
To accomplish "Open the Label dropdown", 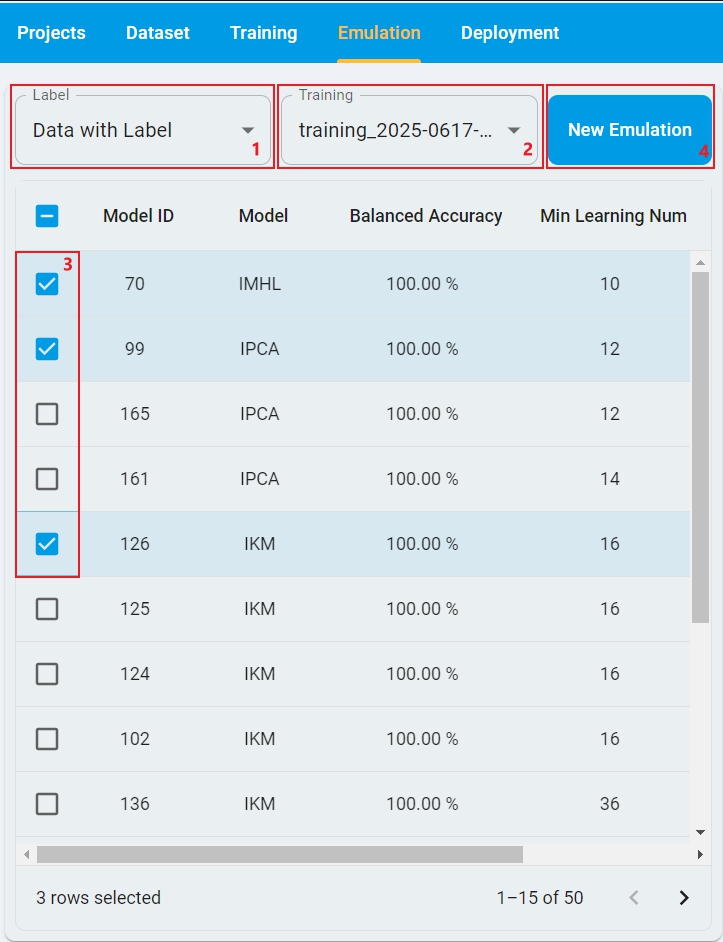I will pyautogui.click(x=142, y=130).
